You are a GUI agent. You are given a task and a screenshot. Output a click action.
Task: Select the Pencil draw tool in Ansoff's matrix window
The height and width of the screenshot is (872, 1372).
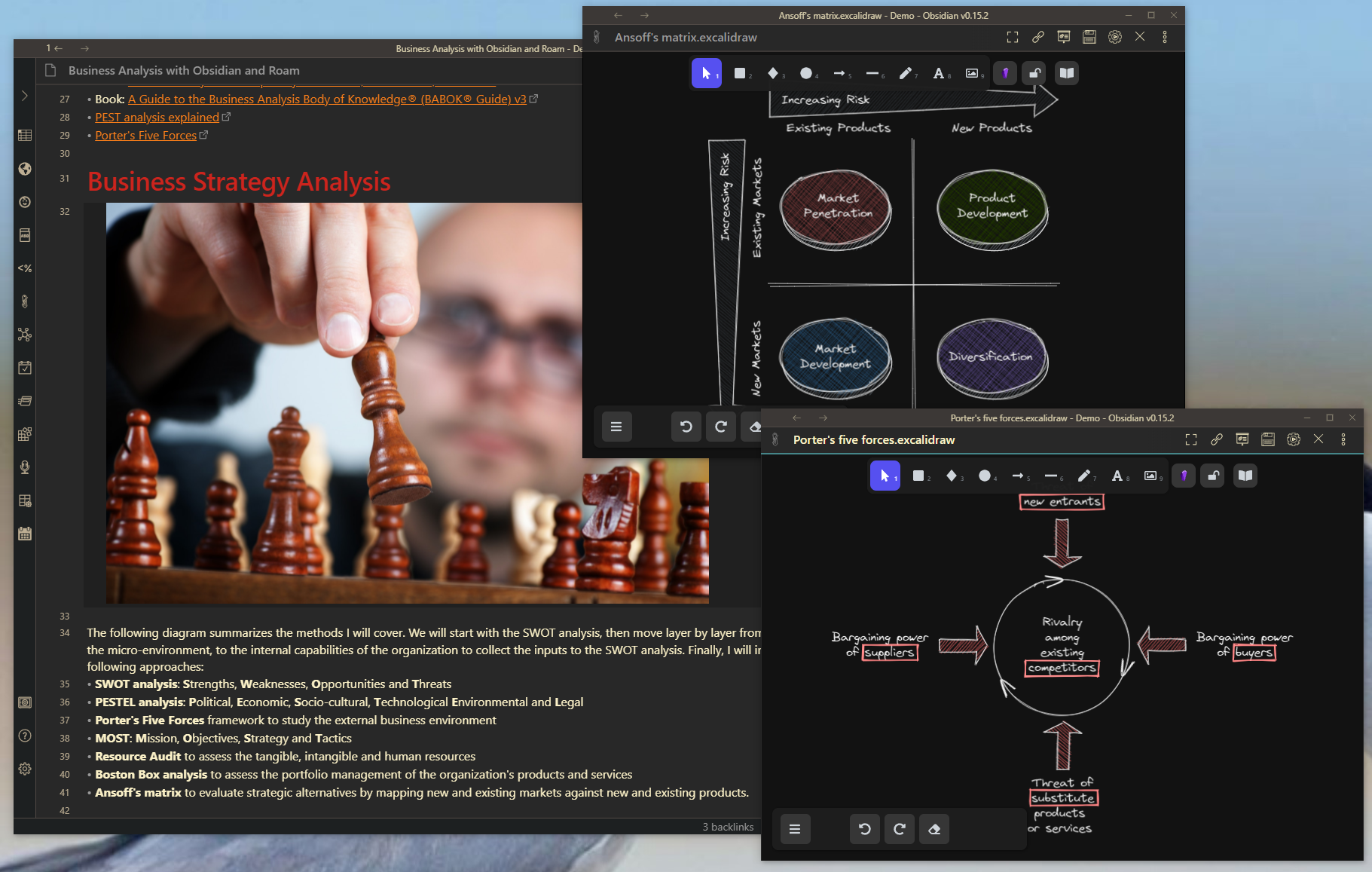(906, 73)
